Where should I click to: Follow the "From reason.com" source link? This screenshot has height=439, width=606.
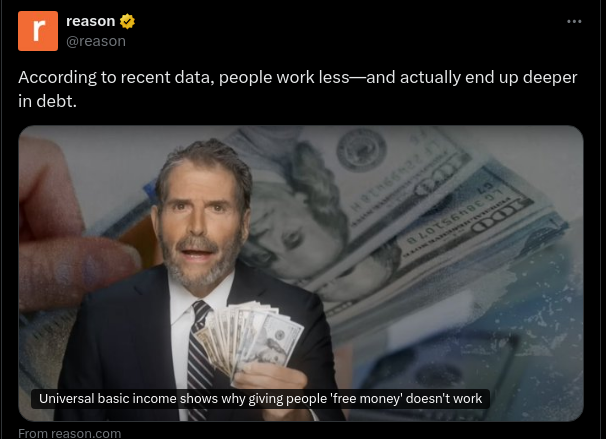click(x=70, y=433)
